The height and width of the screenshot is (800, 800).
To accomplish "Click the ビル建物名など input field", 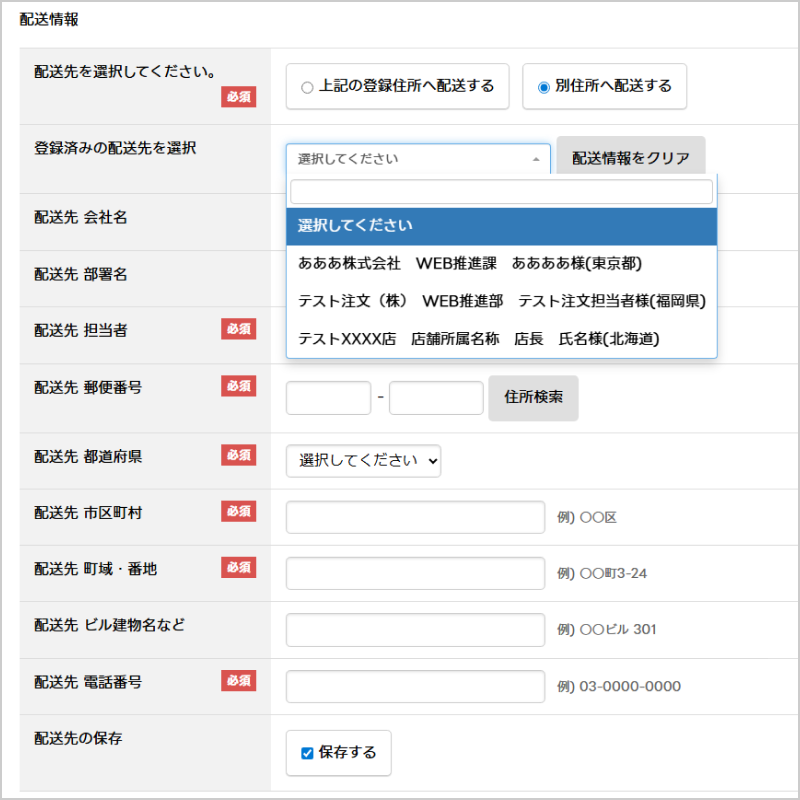I will pyautogui.click(x=415, y=630).
